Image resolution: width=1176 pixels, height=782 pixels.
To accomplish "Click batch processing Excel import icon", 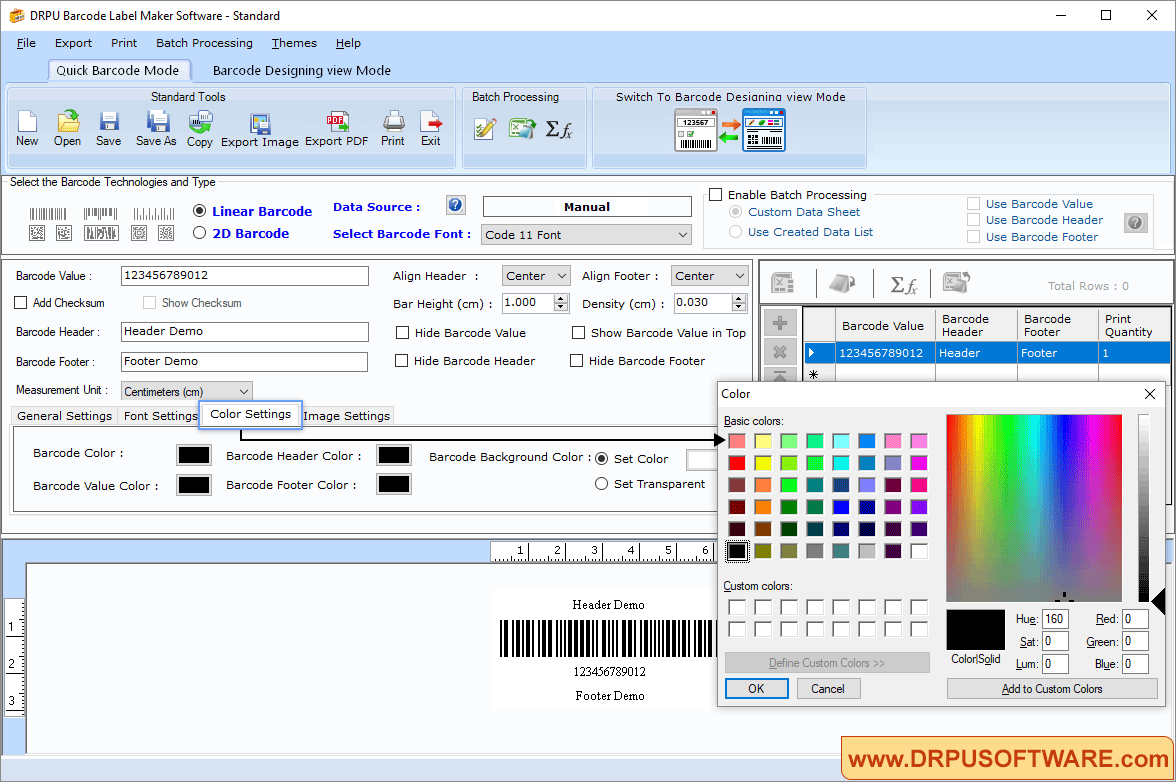I will pos(523,129).
